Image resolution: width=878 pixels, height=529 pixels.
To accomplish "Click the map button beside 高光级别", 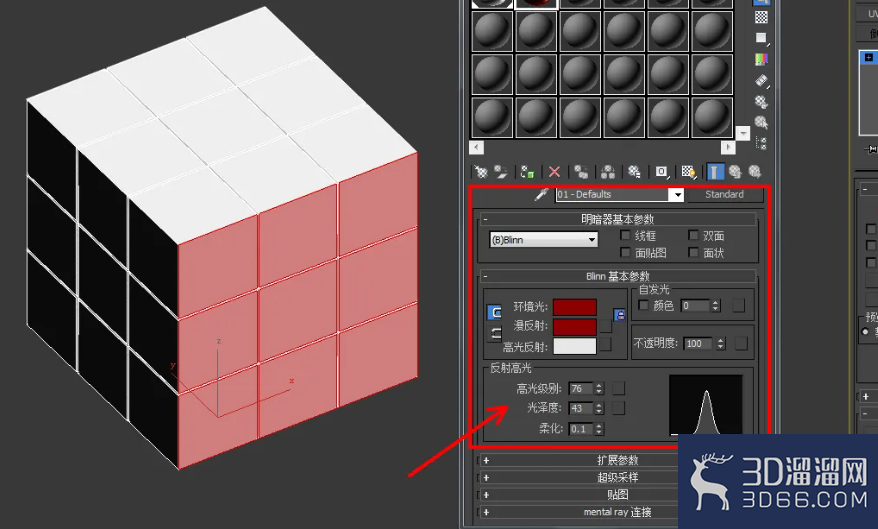I will coord(618,388).
